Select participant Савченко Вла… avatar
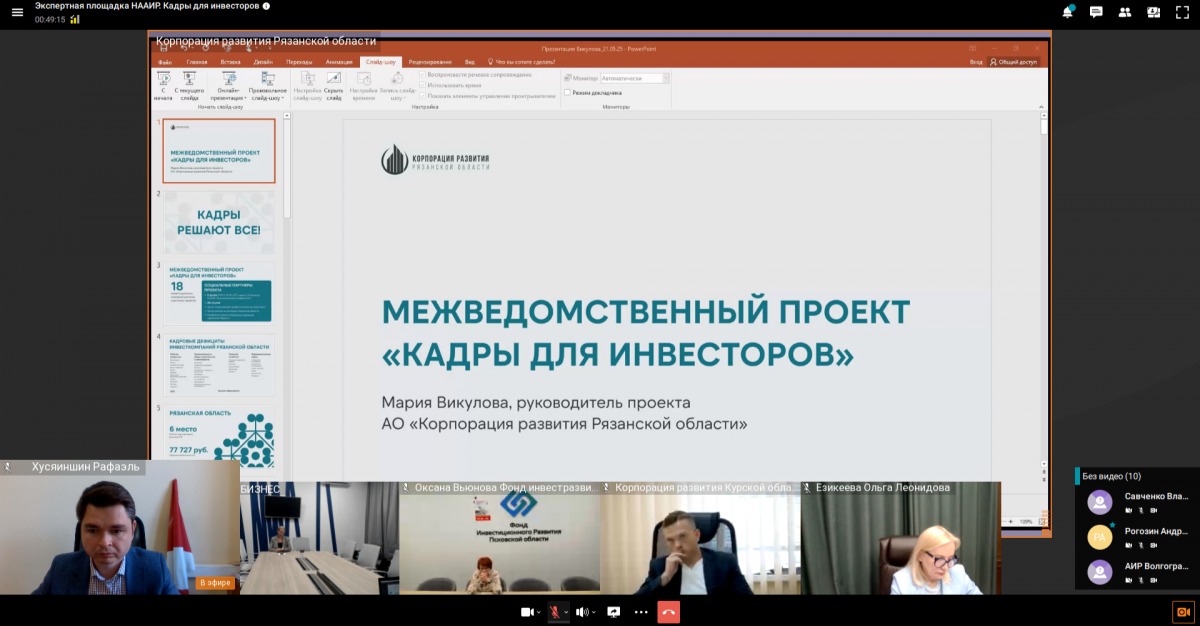 coord(1100,501)
